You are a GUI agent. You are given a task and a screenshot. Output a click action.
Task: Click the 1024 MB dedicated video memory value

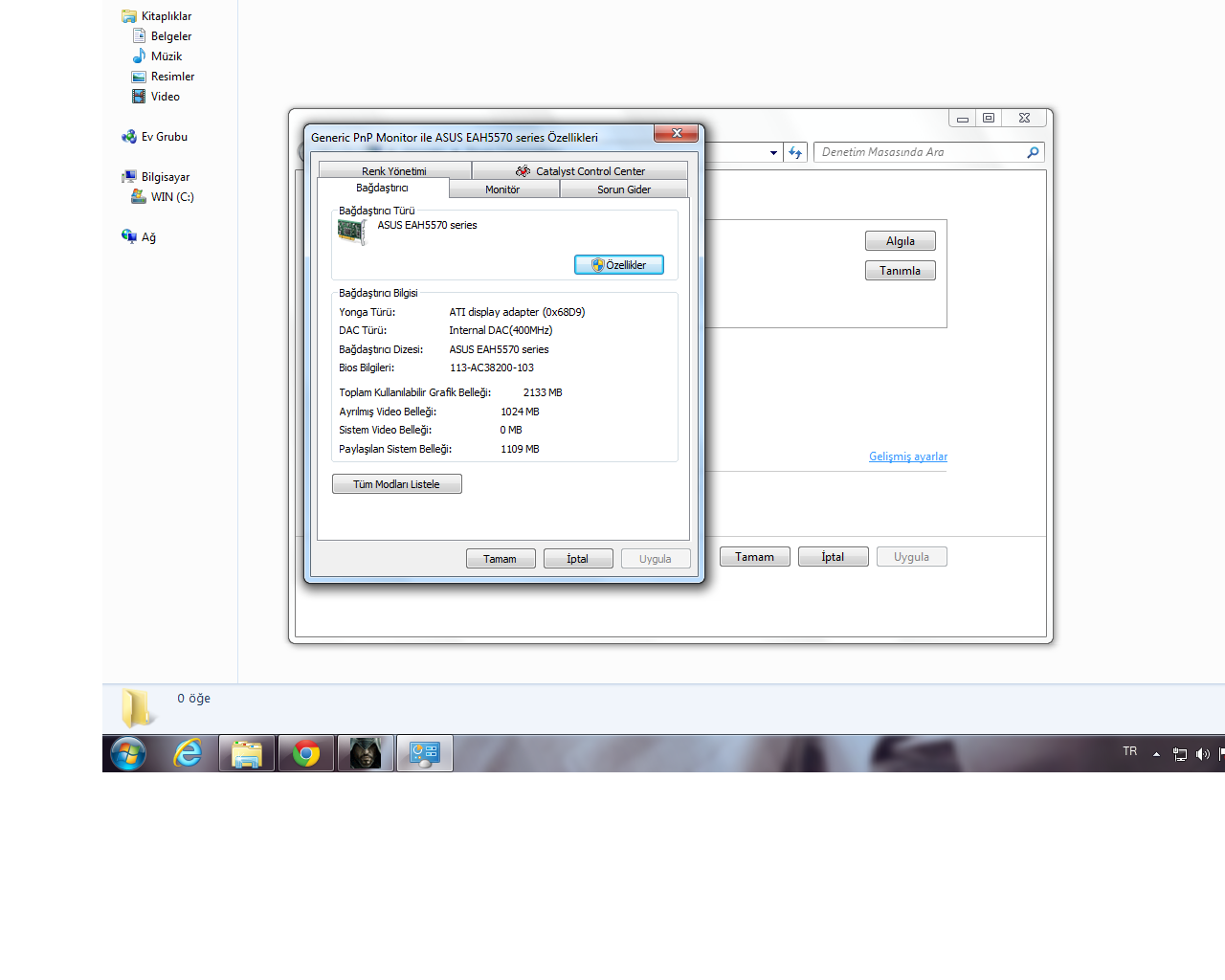(520, 412)
